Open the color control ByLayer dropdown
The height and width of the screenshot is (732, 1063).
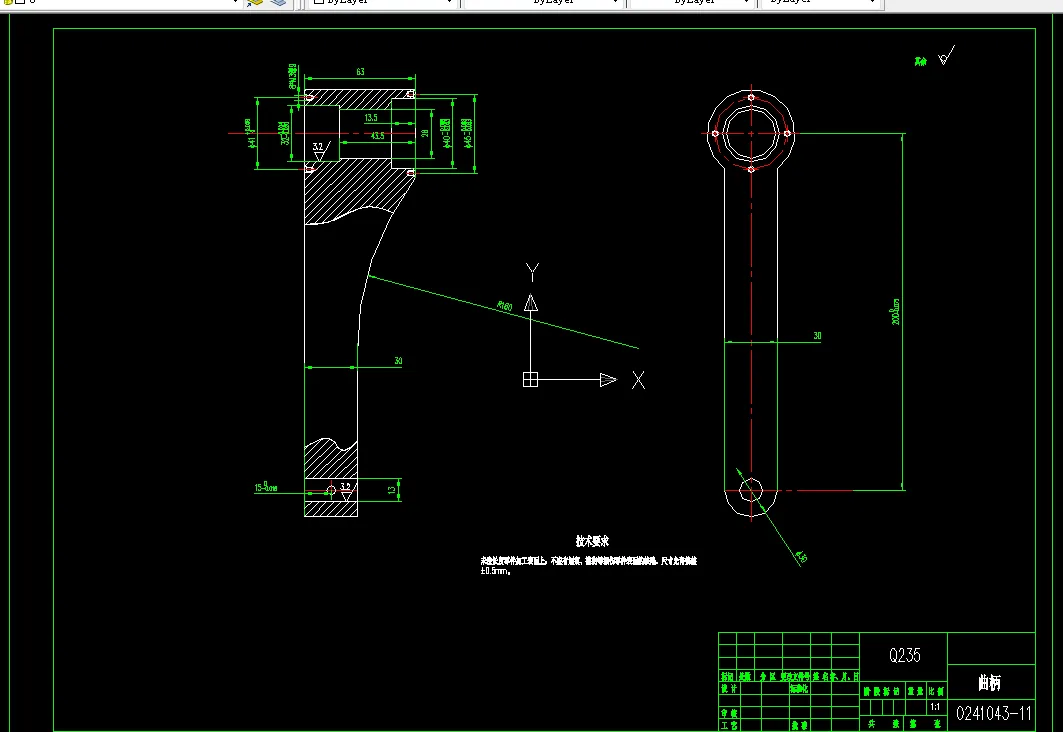click(382, 3)
